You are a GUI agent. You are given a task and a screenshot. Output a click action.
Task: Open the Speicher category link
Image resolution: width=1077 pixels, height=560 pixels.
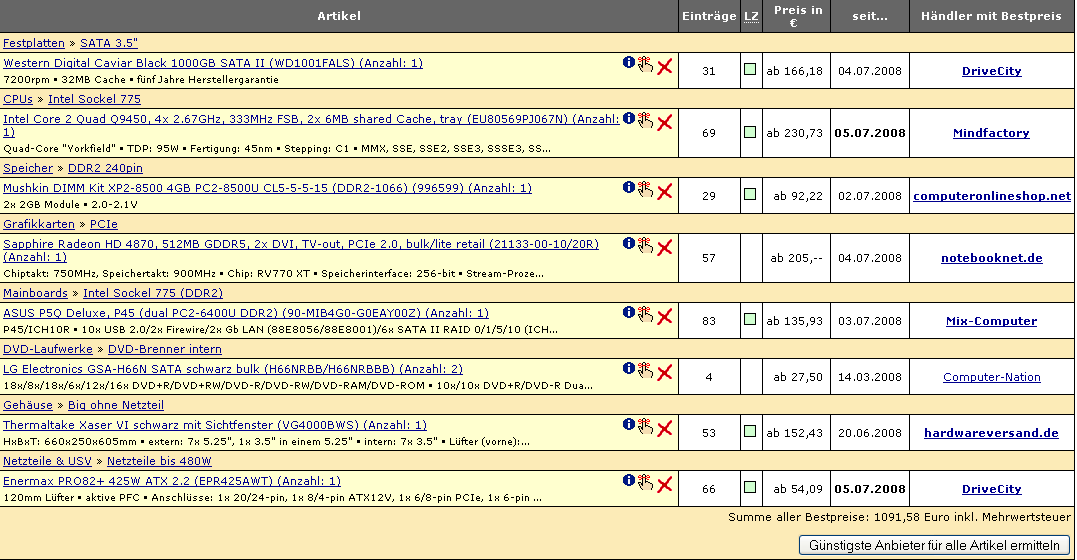27,168
